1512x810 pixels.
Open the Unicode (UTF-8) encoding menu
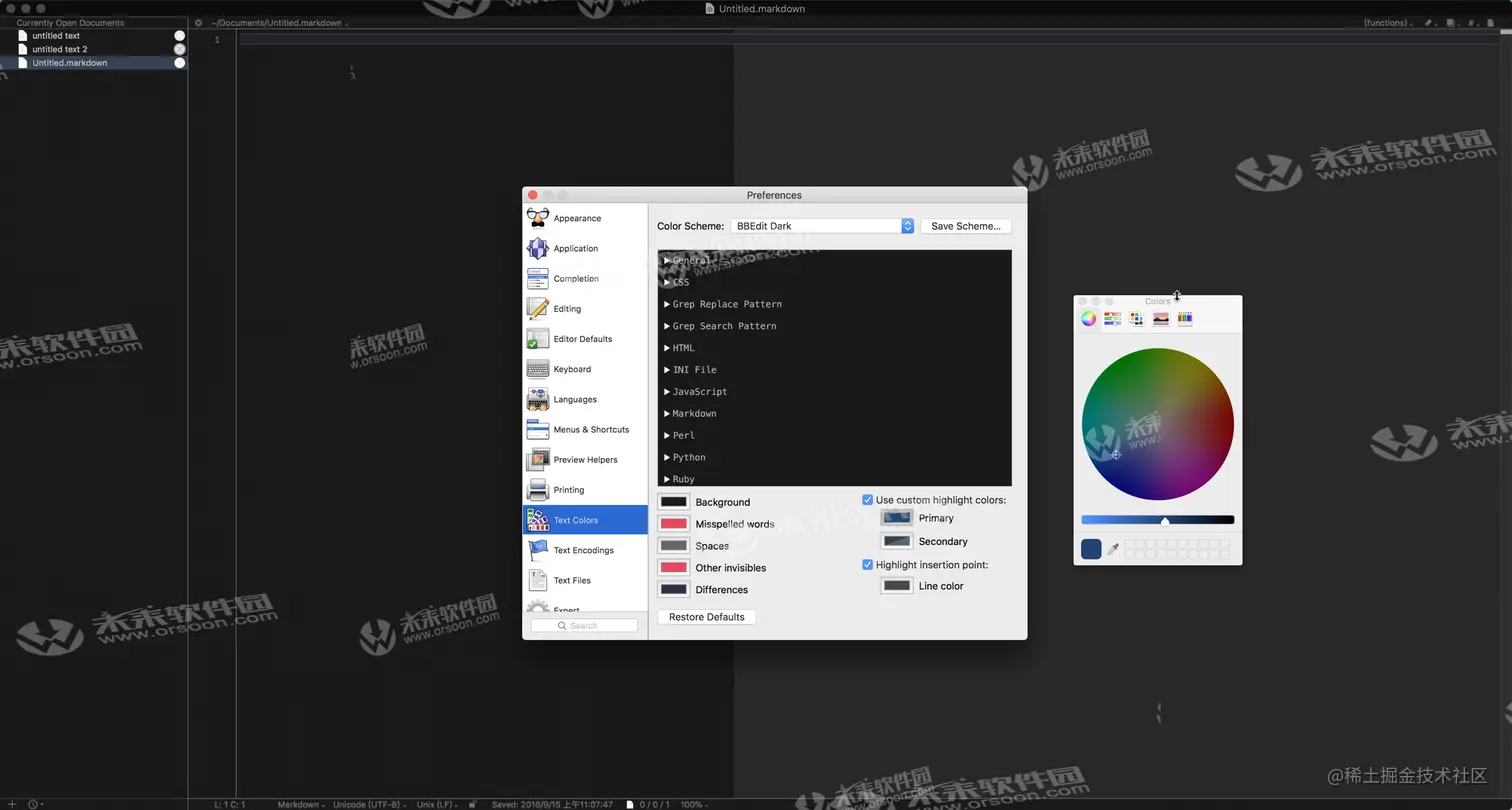pos(370,804)
